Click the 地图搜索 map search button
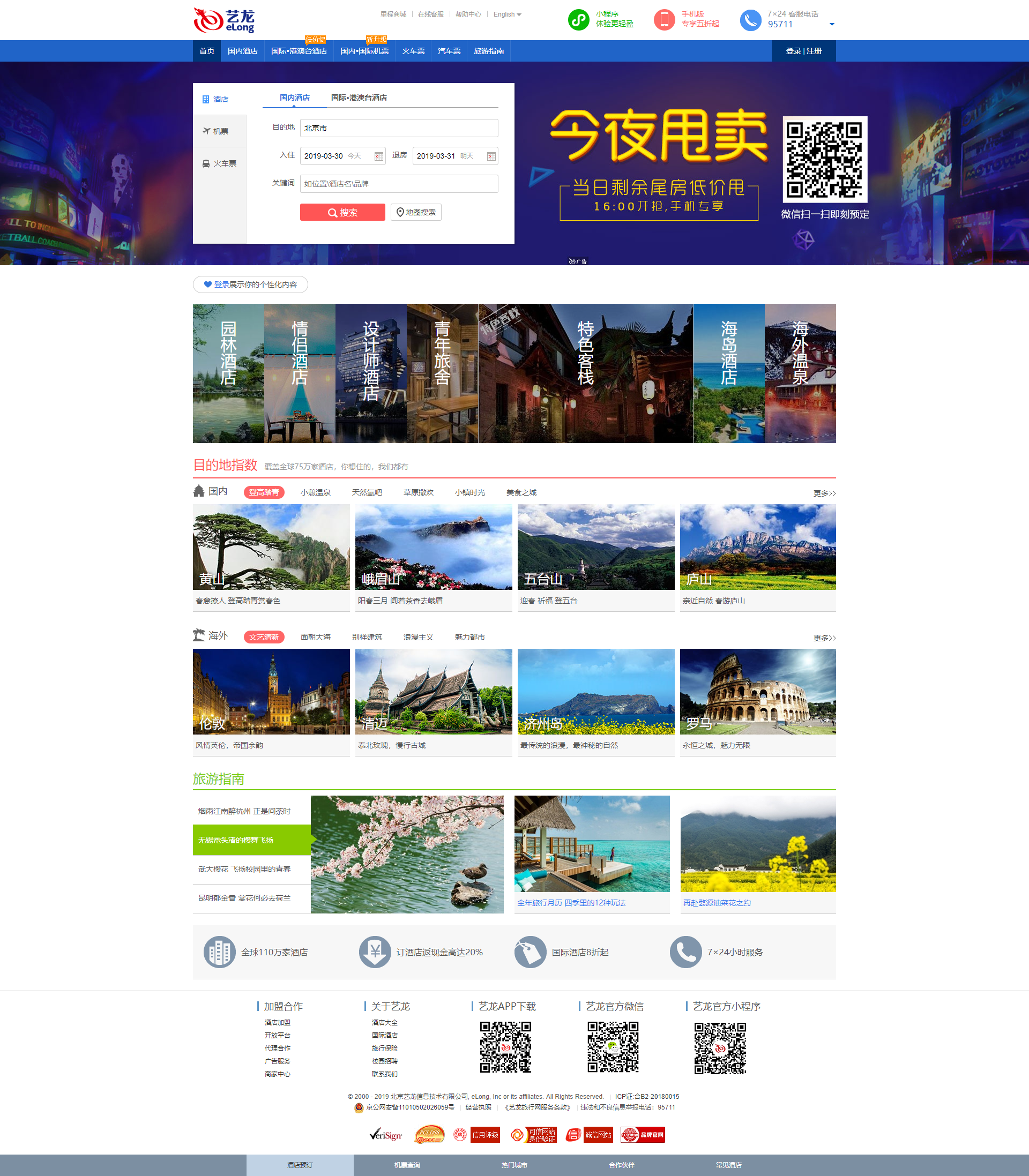The height and width of the screenshot is (1176, 1029). coord(416,212)
